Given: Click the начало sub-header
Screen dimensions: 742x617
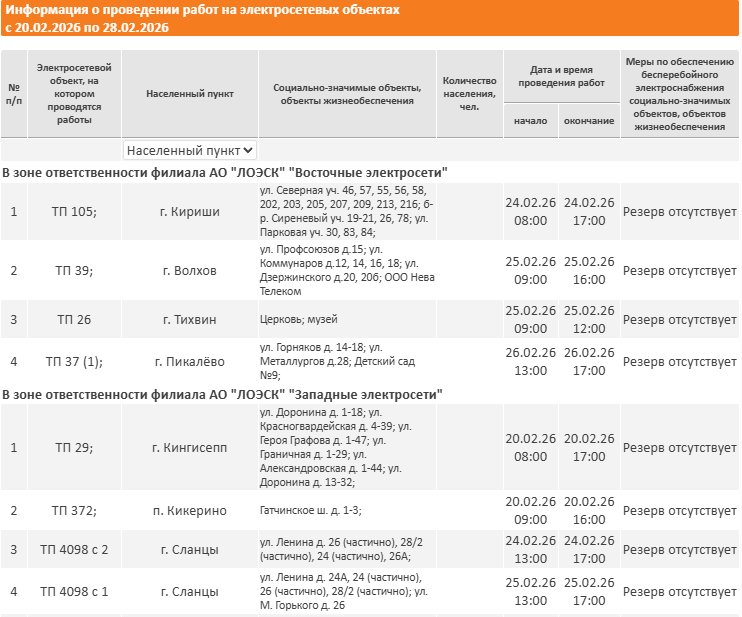Looking at the screenshot, I should click(530, 121).
